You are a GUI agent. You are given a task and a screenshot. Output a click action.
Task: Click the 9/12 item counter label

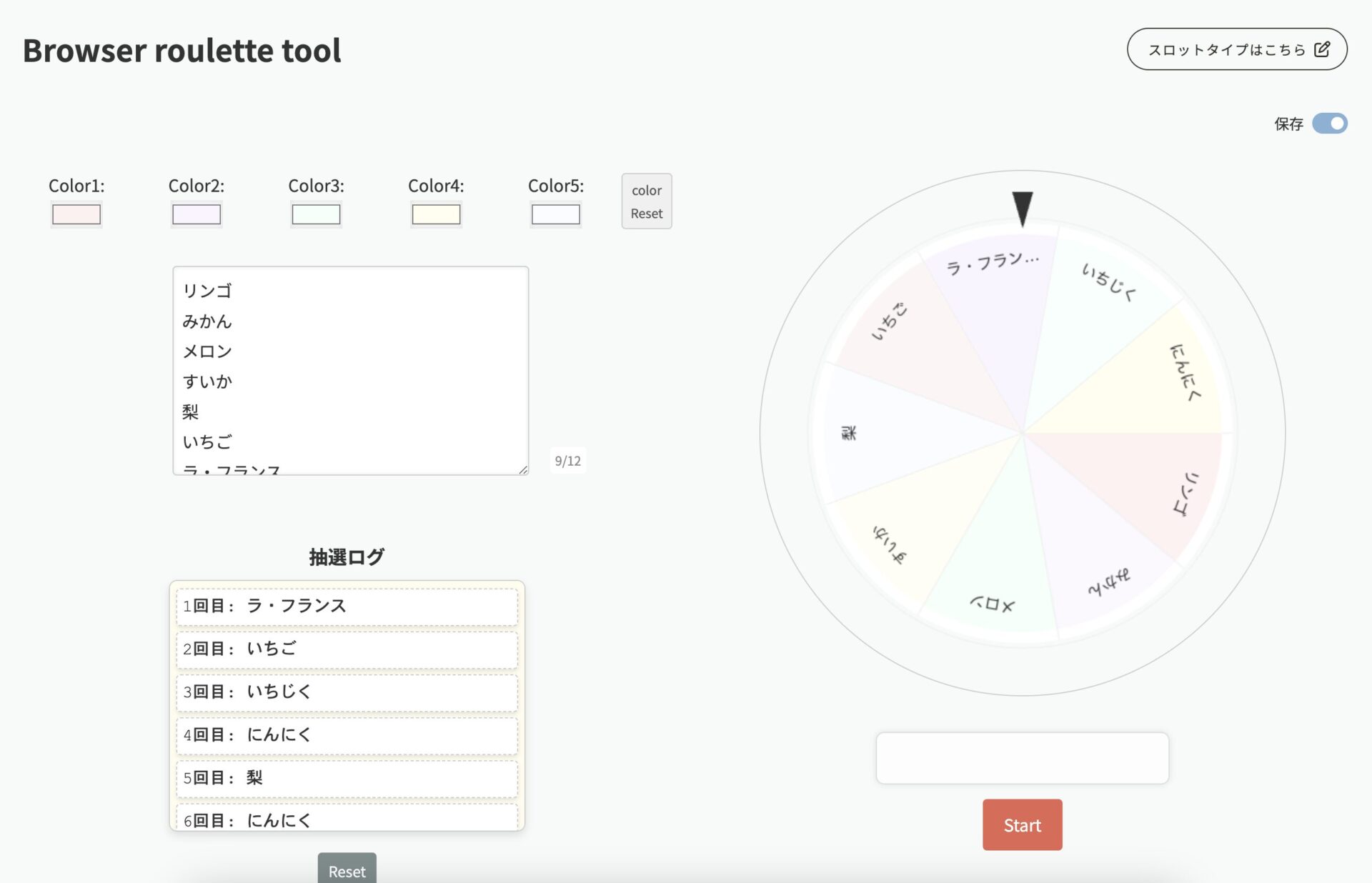(567, 461)
